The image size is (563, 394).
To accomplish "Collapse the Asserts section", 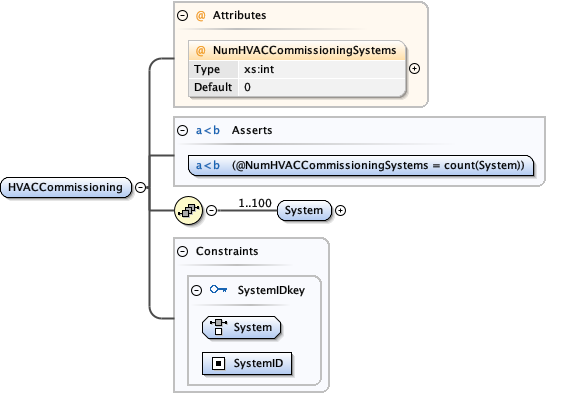I will tap(182, 130).
